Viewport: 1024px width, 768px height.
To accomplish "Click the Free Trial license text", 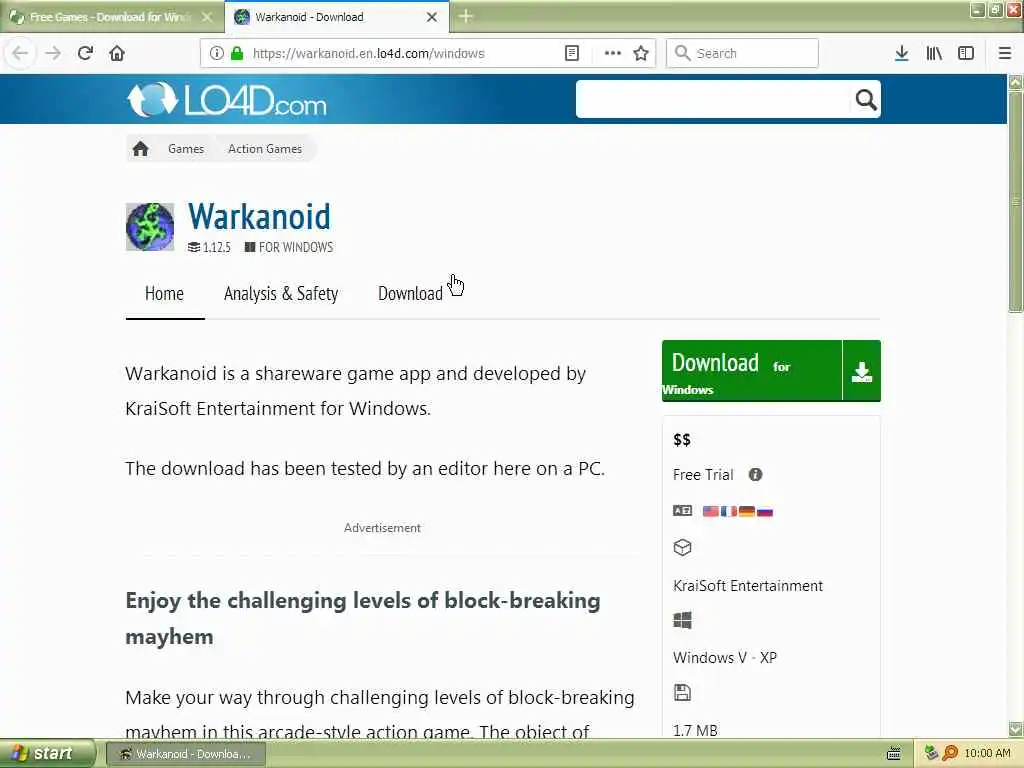I will coord(703,475).
